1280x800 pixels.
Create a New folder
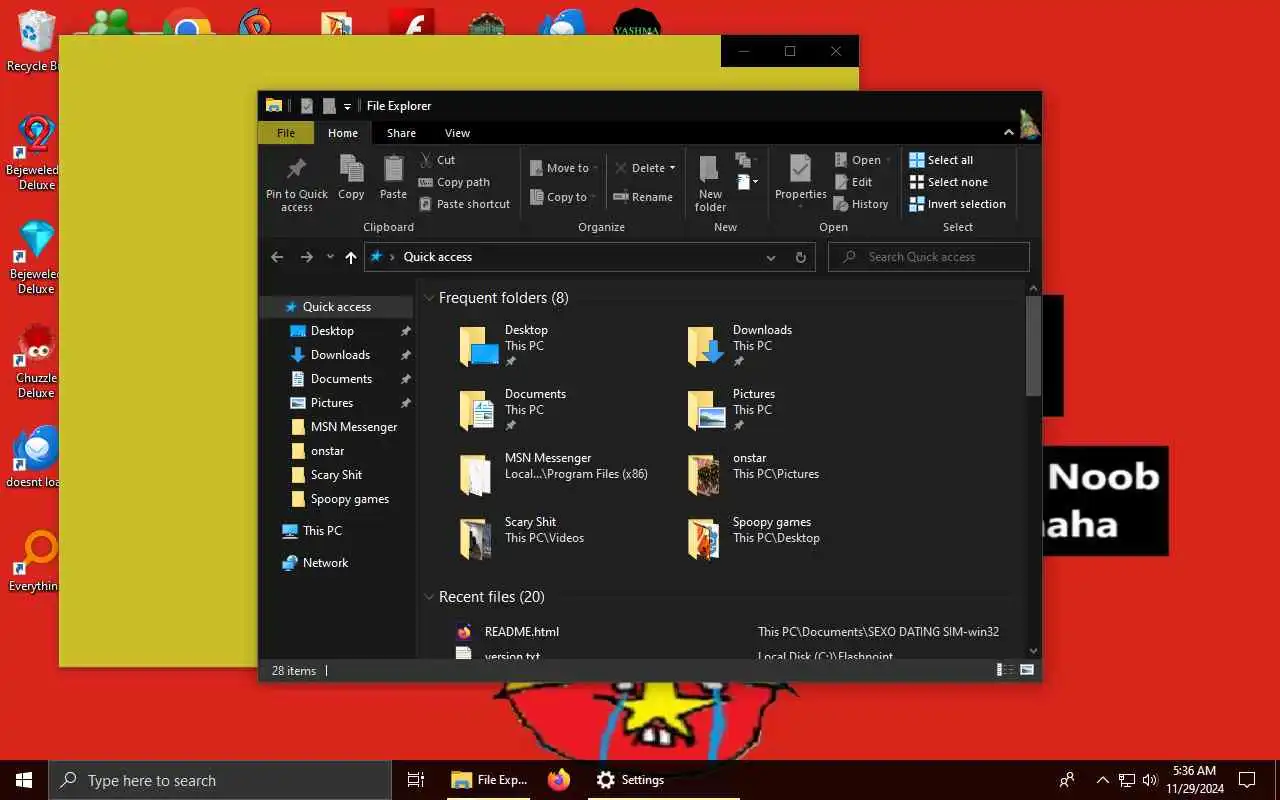click(710, 183)
